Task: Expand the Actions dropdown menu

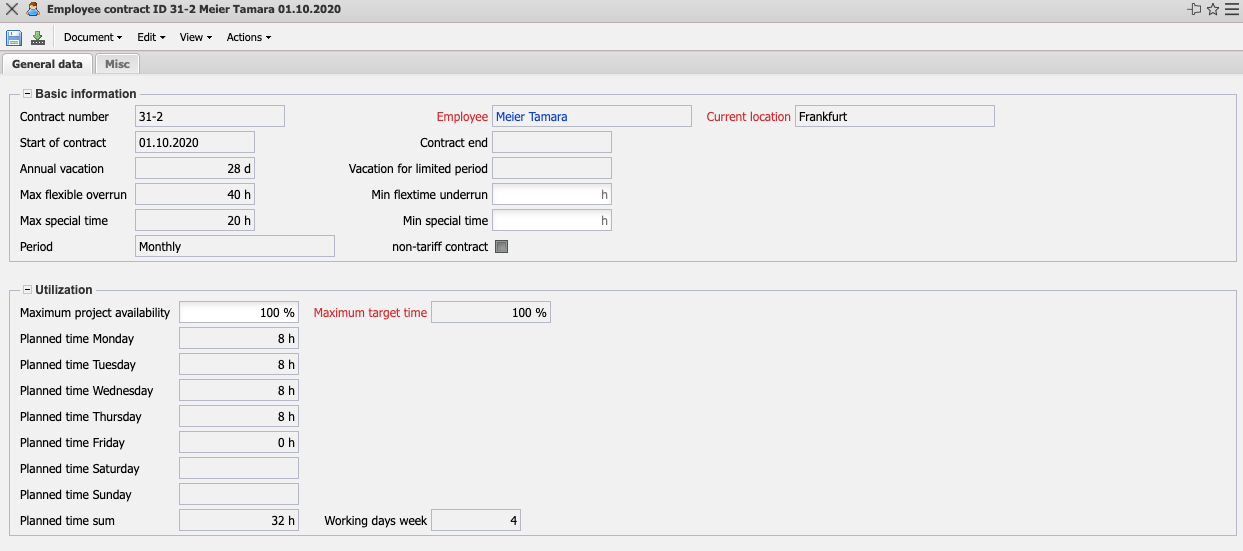Action: click(x=248, y=38)
